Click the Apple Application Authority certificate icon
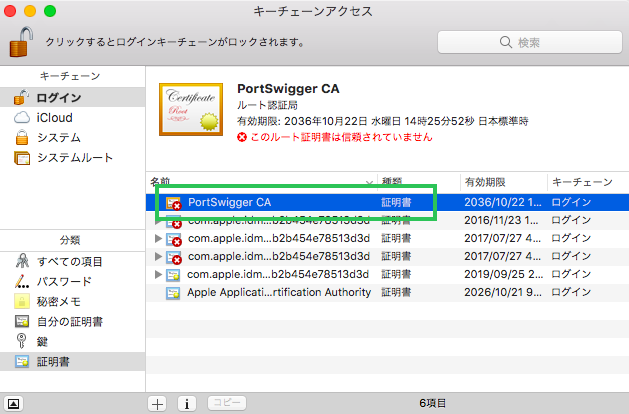 click(173, 293)
